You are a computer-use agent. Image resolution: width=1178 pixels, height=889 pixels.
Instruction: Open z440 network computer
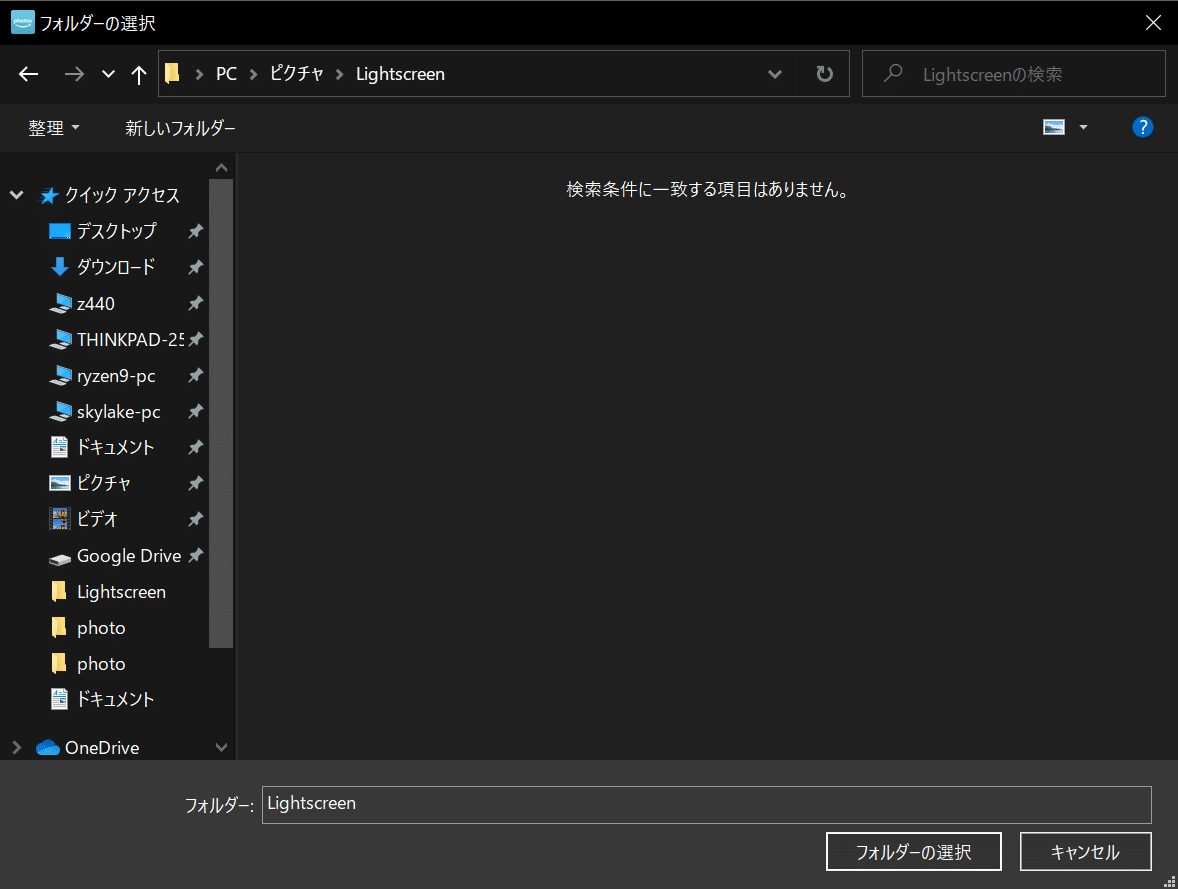click(x=95, y=303)
